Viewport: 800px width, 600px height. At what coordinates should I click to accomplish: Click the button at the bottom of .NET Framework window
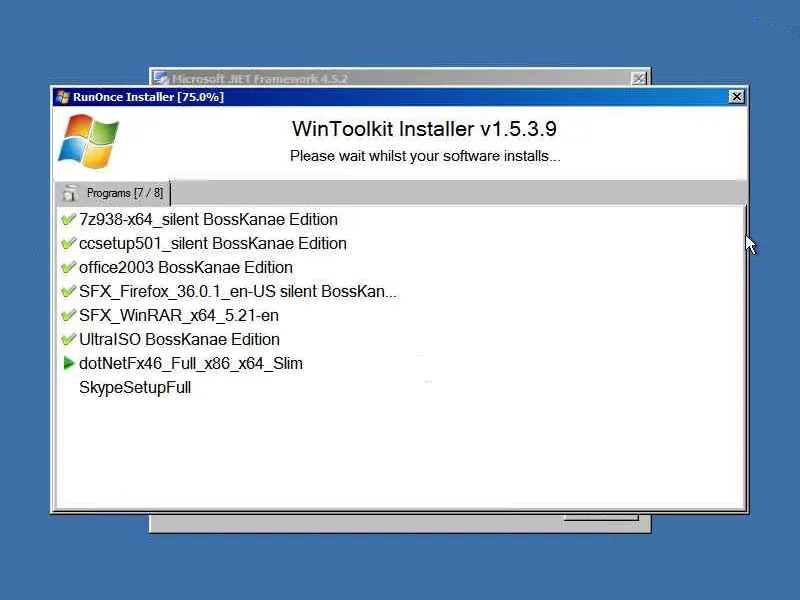coord(601,518)
